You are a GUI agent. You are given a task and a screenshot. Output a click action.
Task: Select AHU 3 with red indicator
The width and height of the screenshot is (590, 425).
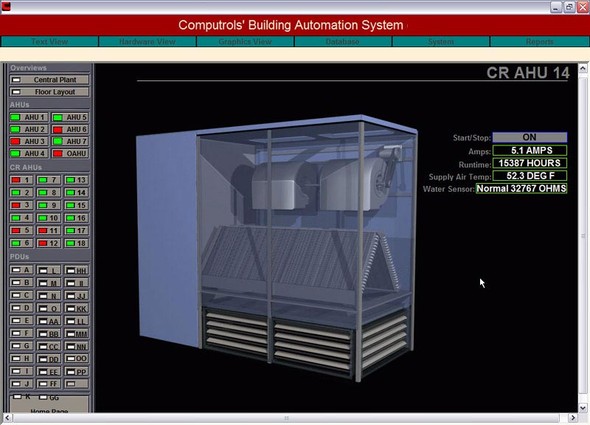click(29, 141)
